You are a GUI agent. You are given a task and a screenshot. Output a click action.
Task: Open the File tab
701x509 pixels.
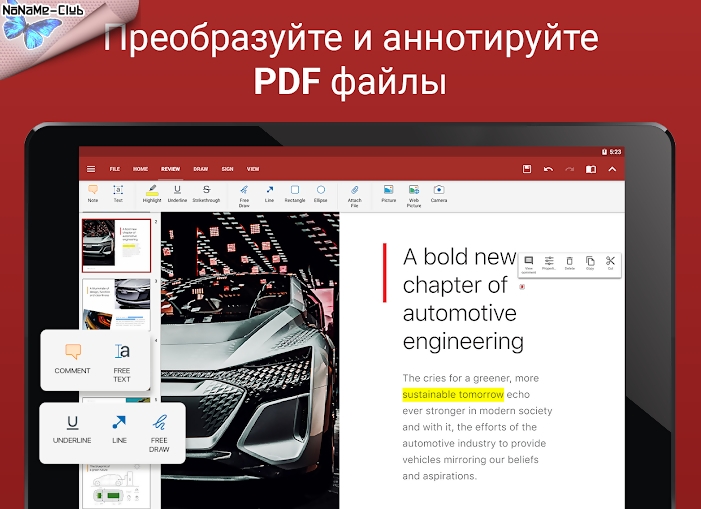pyautogui.click(x=115, y=169)
